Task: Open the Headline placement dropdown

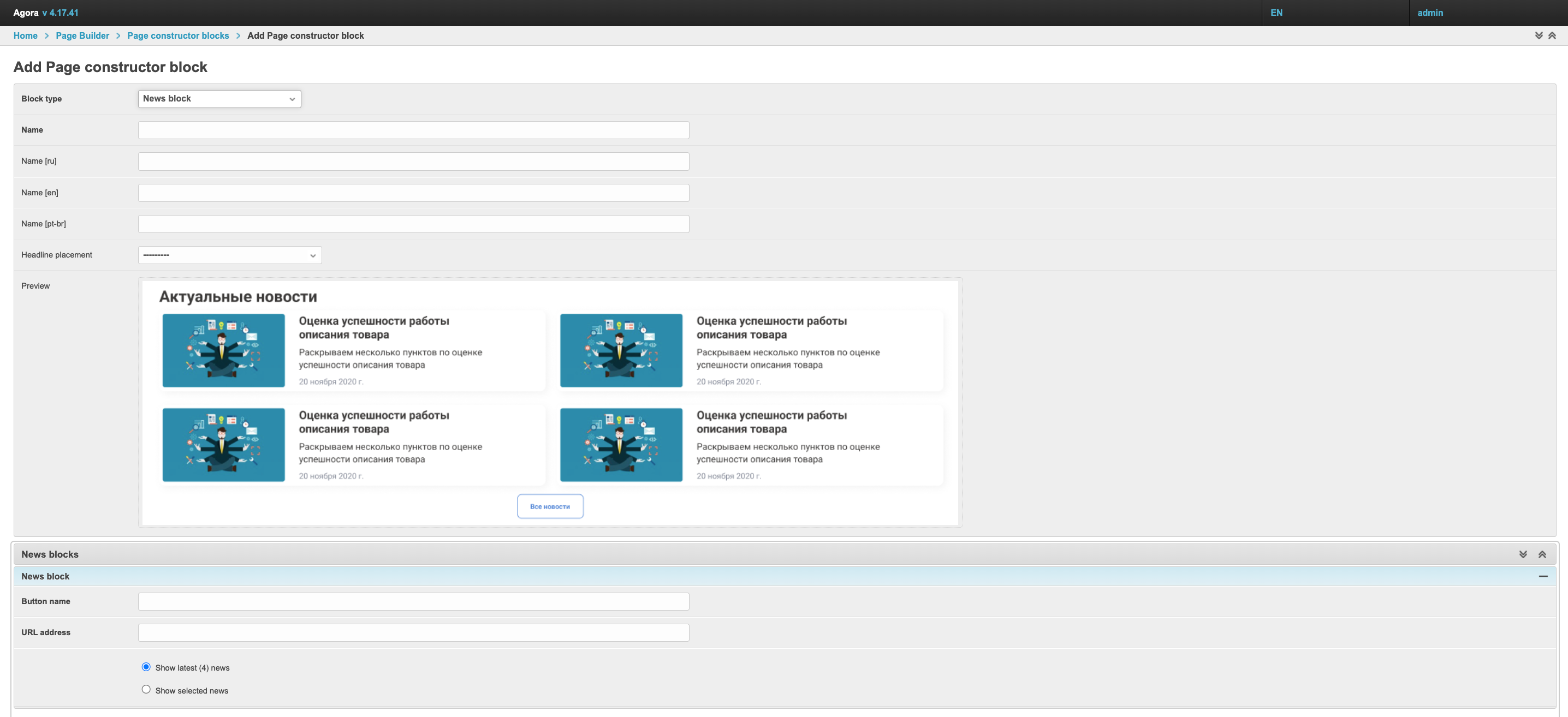Action: [229, 255]
